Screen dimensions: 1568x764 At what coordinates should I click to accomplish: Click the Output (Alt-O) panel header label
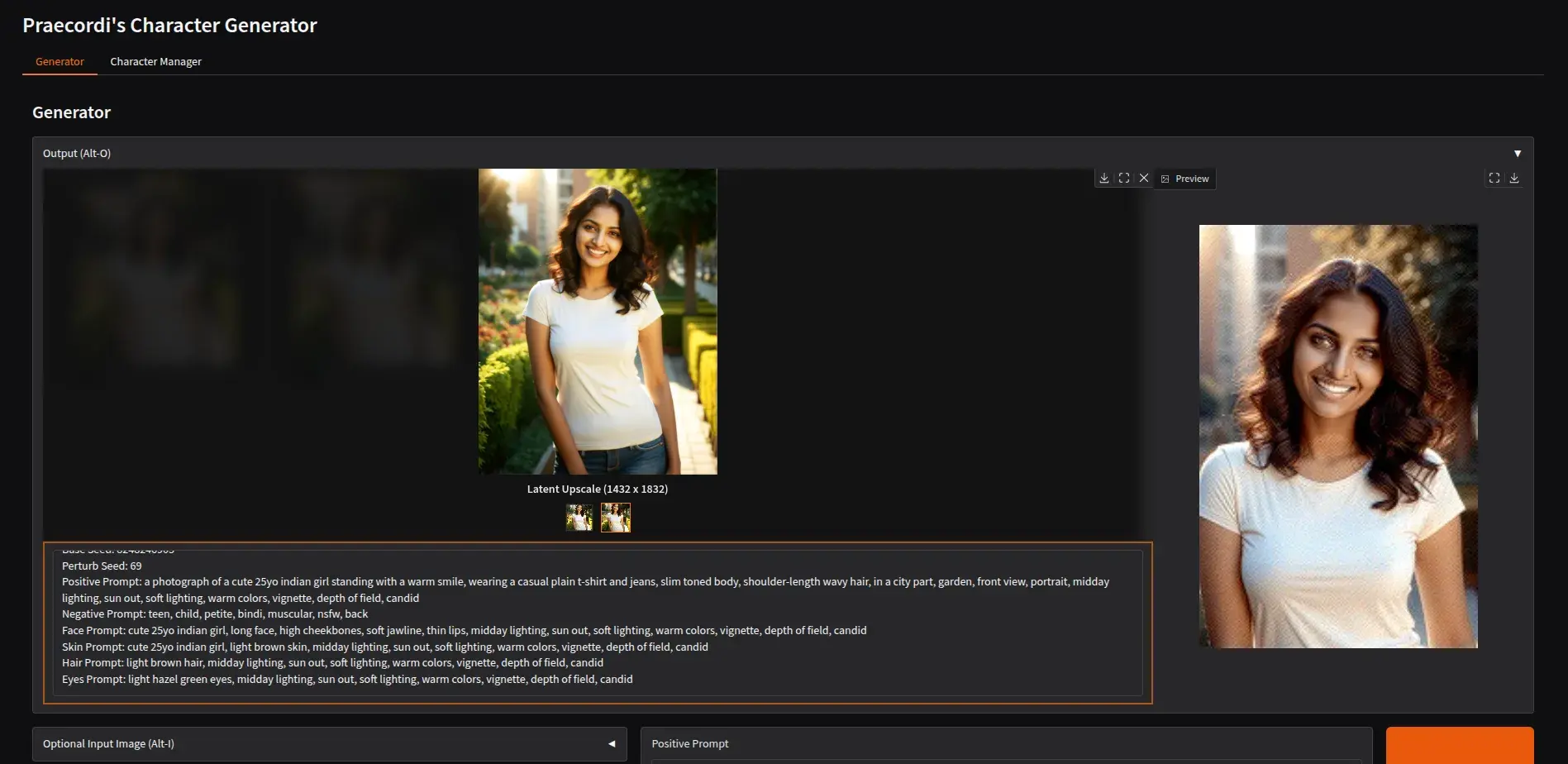(77, 154)
